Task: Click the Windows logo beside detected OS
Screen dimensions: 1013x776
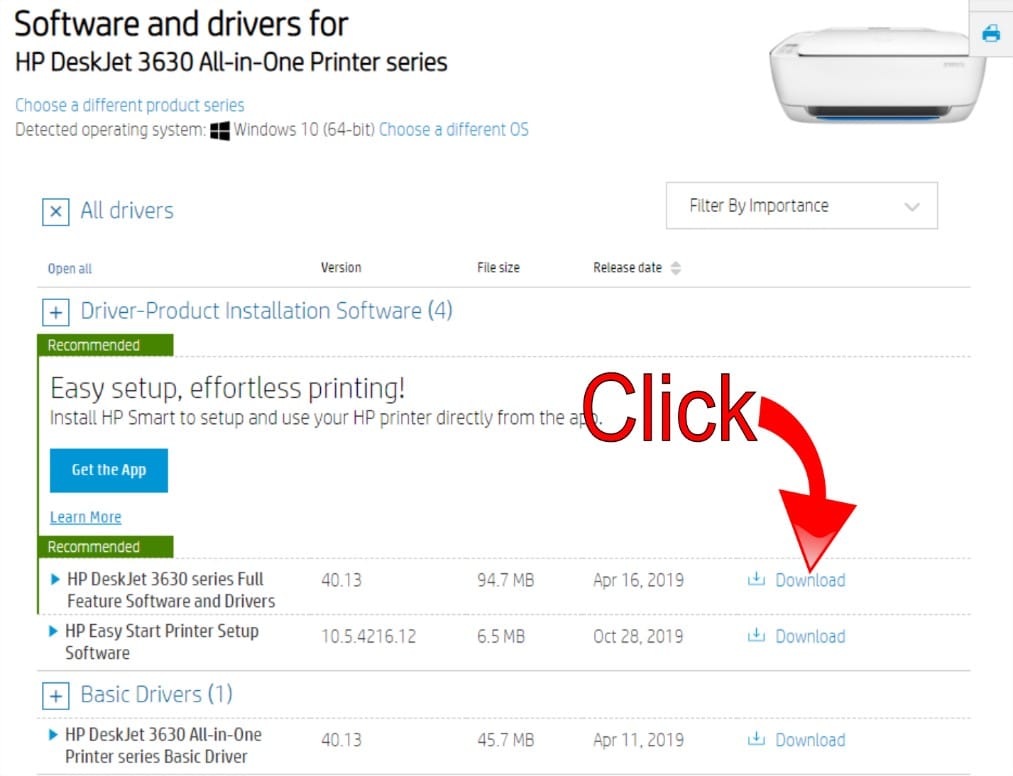Action: pos(220,131)
